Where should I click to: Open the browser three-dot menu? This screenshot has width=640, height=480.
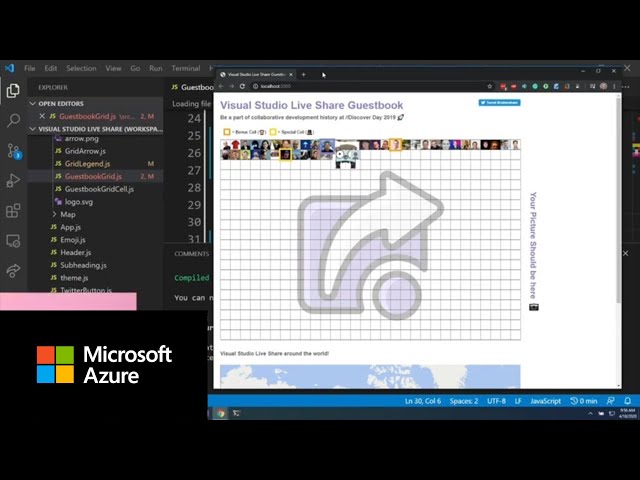coord(614,86)
